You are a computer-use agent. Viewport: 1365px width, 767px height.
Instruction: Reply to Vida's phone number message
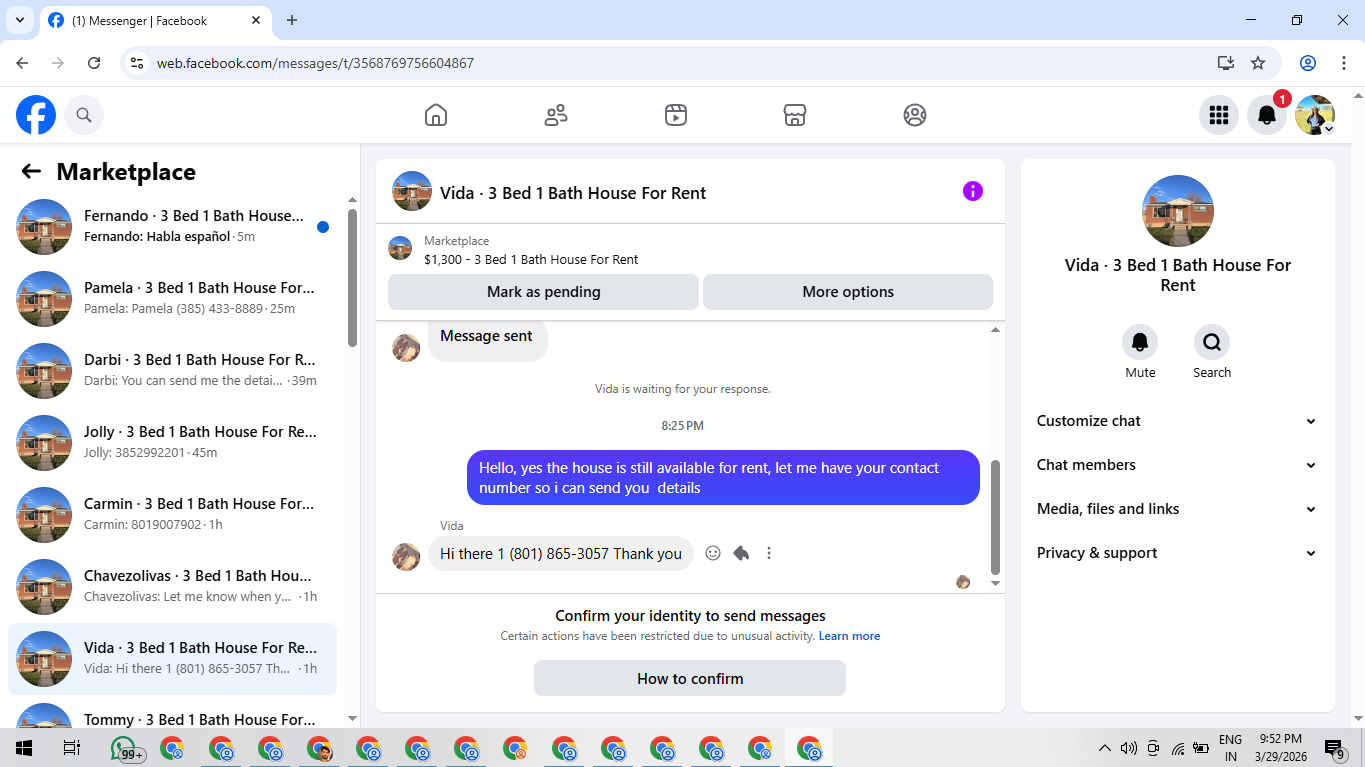click(x=741, y=553)
